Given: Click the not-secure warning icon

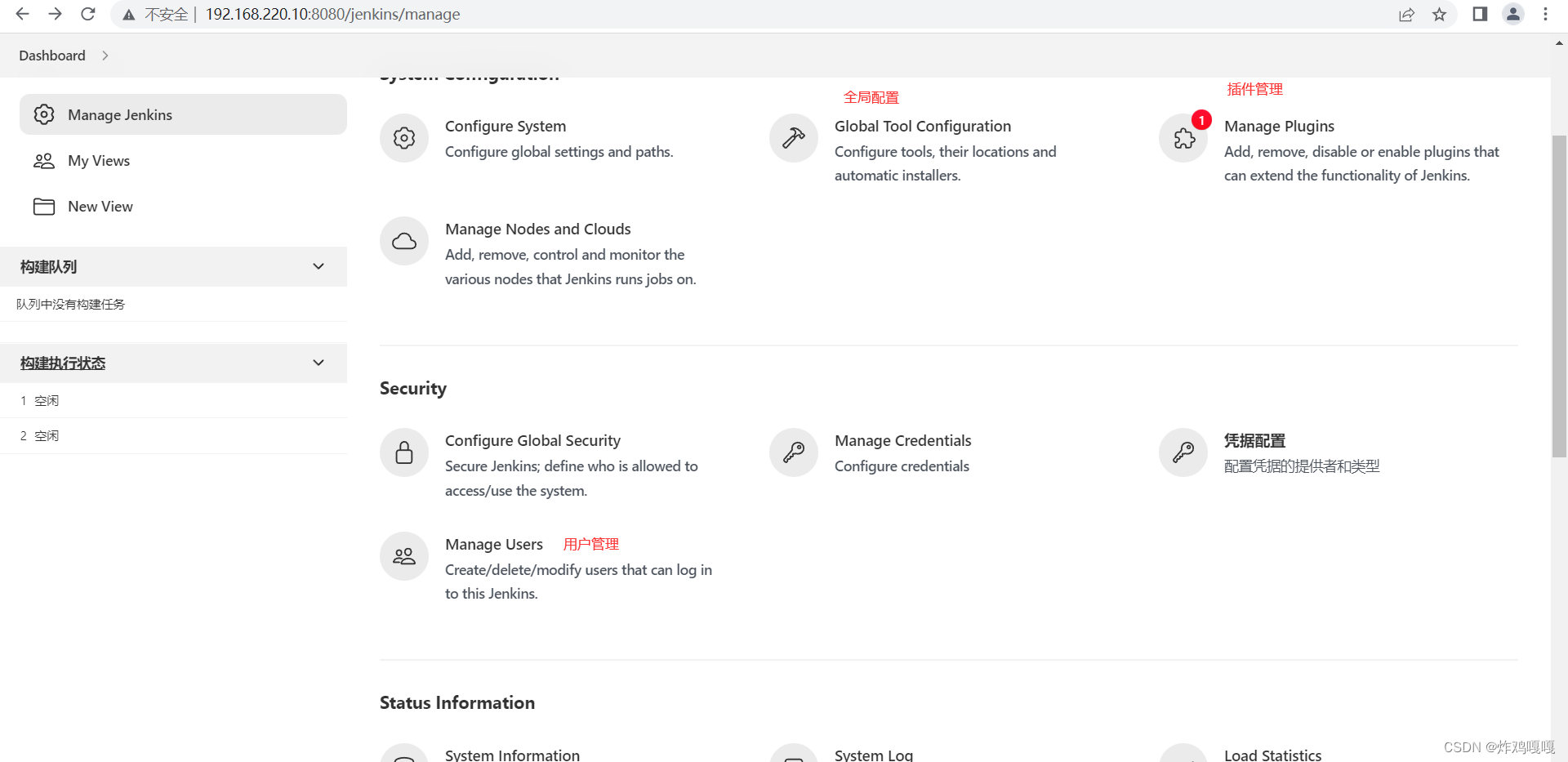Looking at the screenshot, I should pyautogui.click(x=129, y=15).
